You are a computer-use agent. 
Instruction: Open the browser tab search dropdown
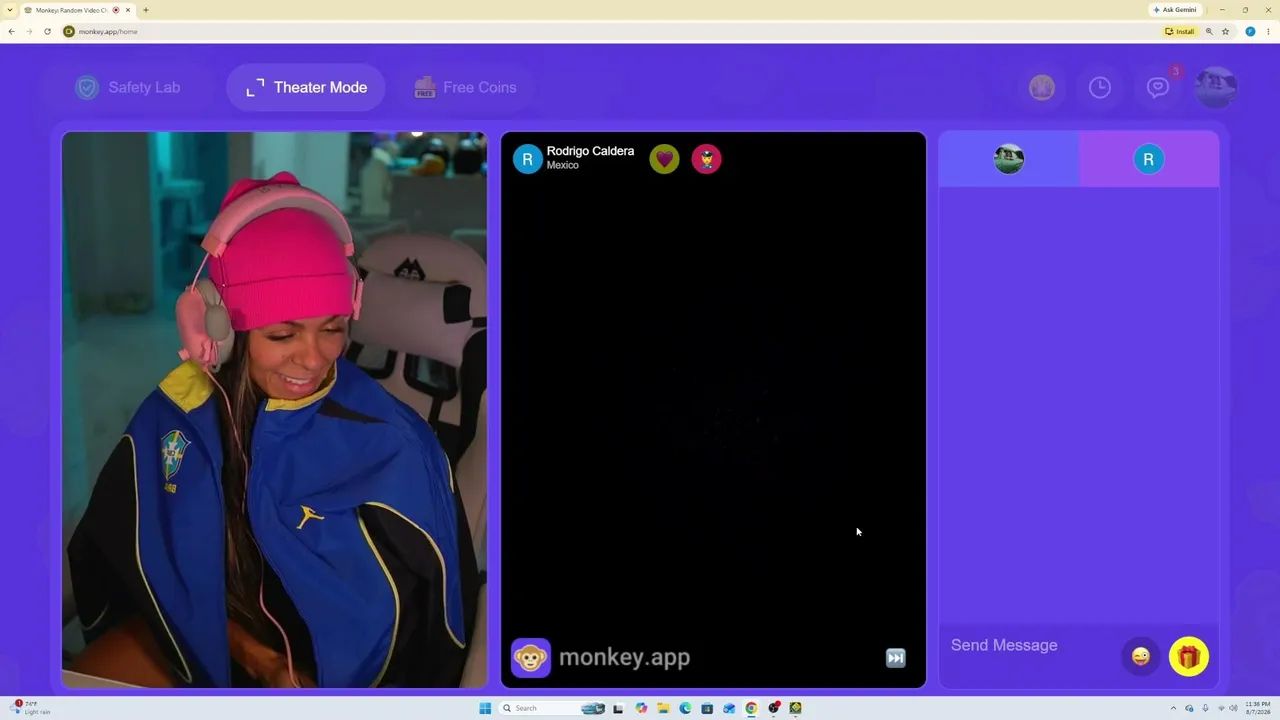[x=10, y=10]
